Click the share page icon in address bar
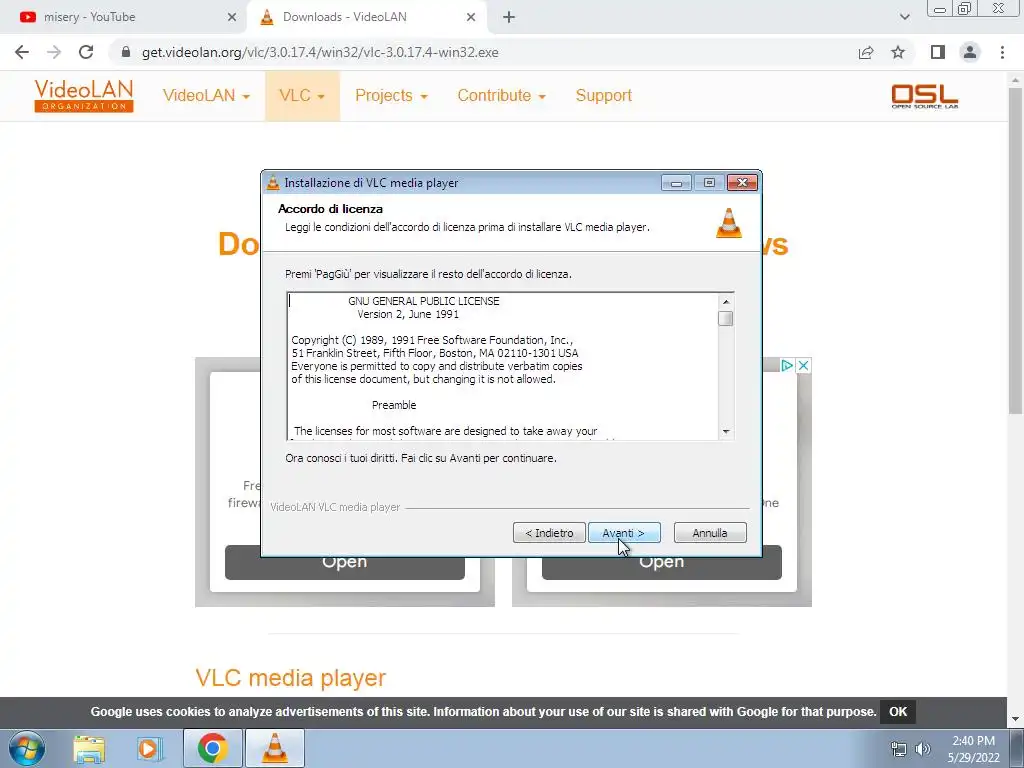 [866, 52]
